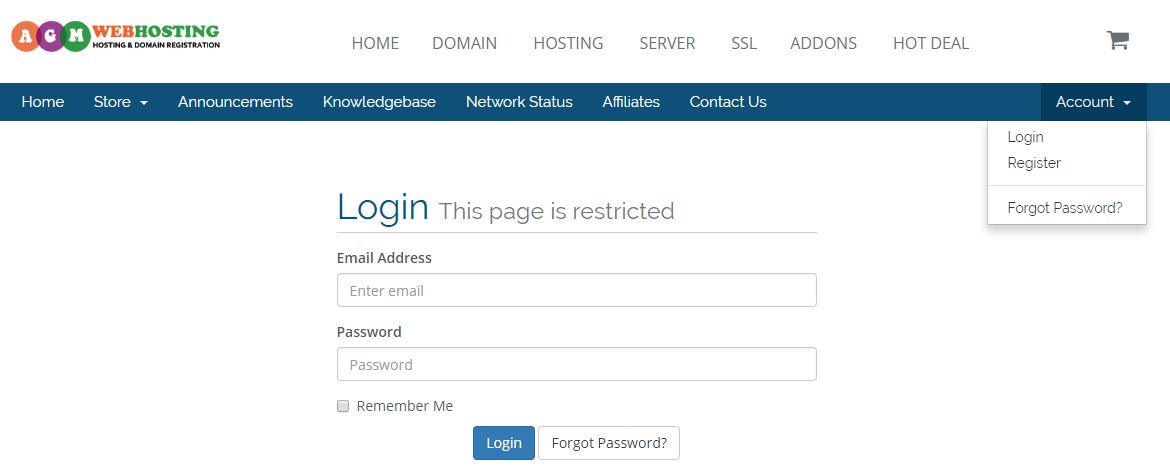Open the Announcements navbar item
Screen dimensions: 1170x472
tap(235, 102)
